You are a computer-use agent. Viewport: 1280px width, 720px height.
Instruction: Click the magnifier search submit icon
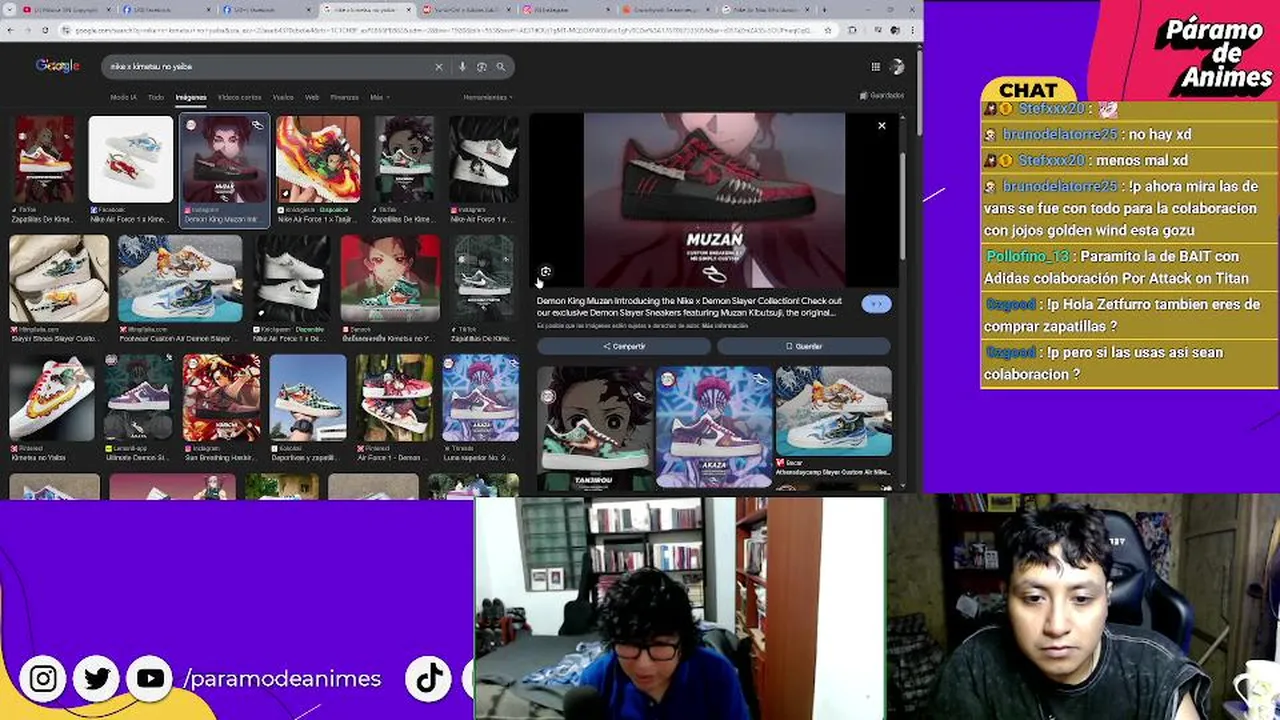(x=501, y=67)
